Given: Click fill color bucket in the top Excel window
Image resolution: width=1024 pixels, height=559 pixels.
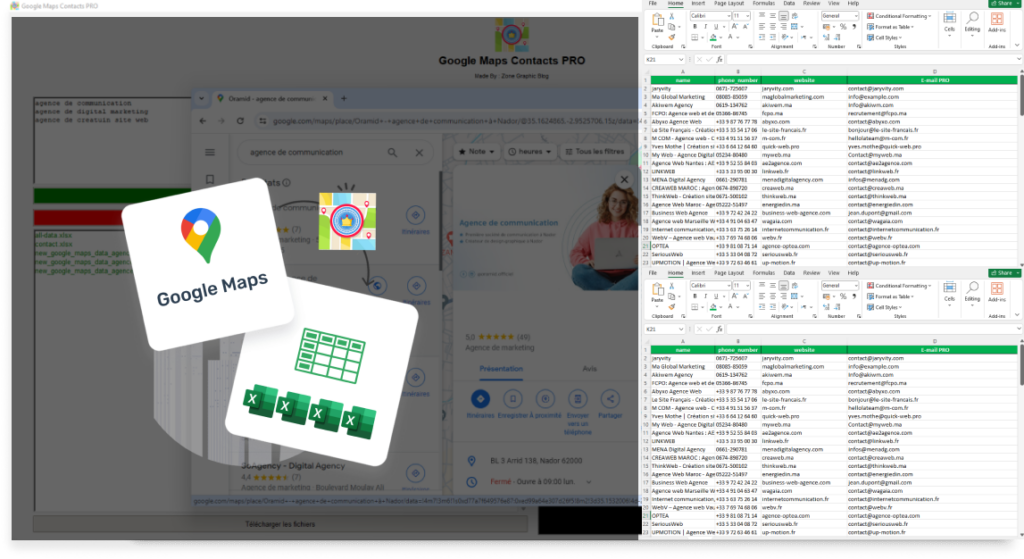Looking at the screenshot, I should (x=713, y=37).
